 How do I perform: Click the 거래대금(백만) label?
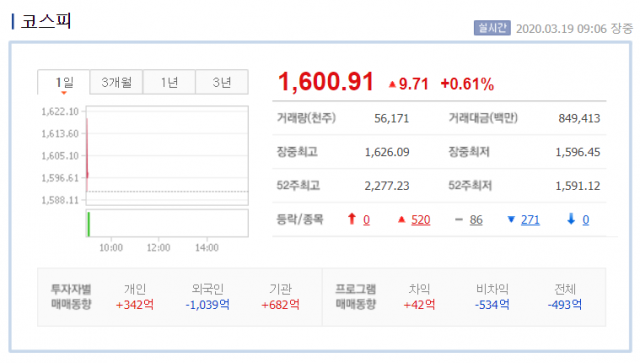tap(483, 118)
